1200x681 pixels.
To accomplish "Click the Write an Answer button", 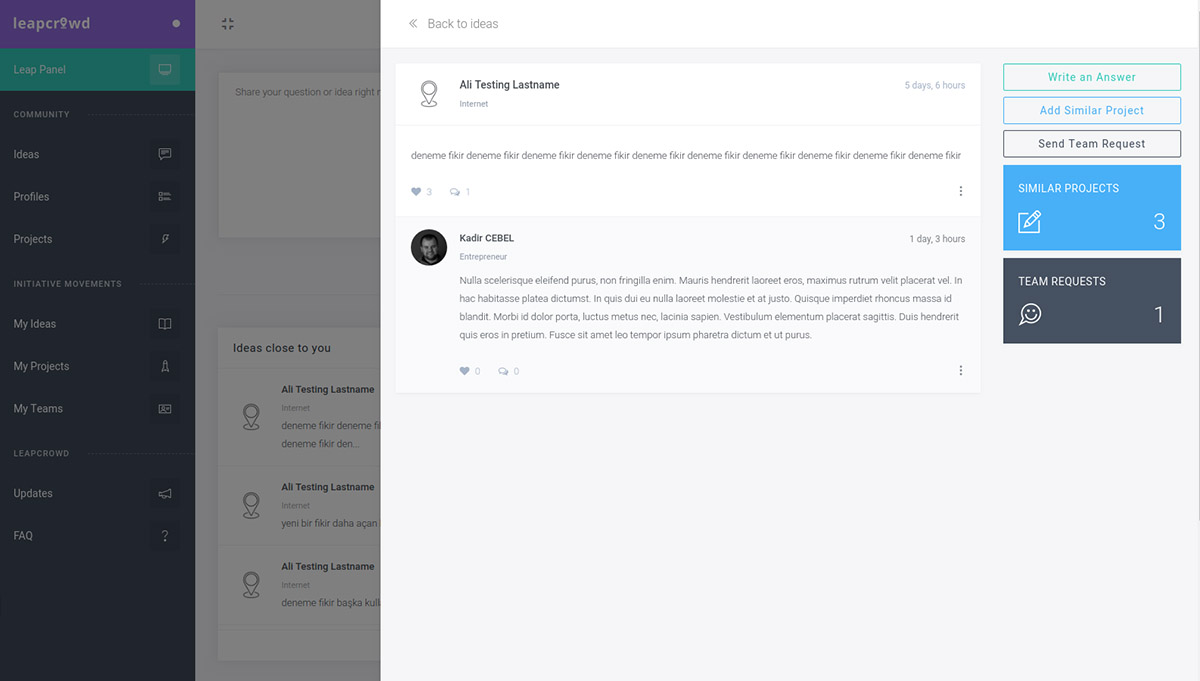I will [1092, 77].
